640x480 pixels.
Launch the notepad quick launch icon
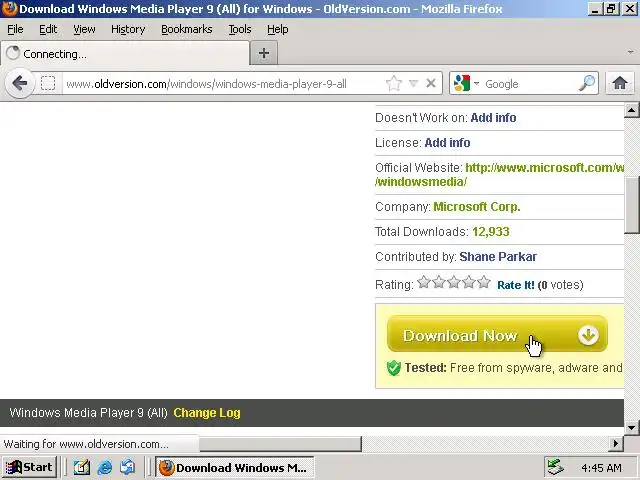82,467
